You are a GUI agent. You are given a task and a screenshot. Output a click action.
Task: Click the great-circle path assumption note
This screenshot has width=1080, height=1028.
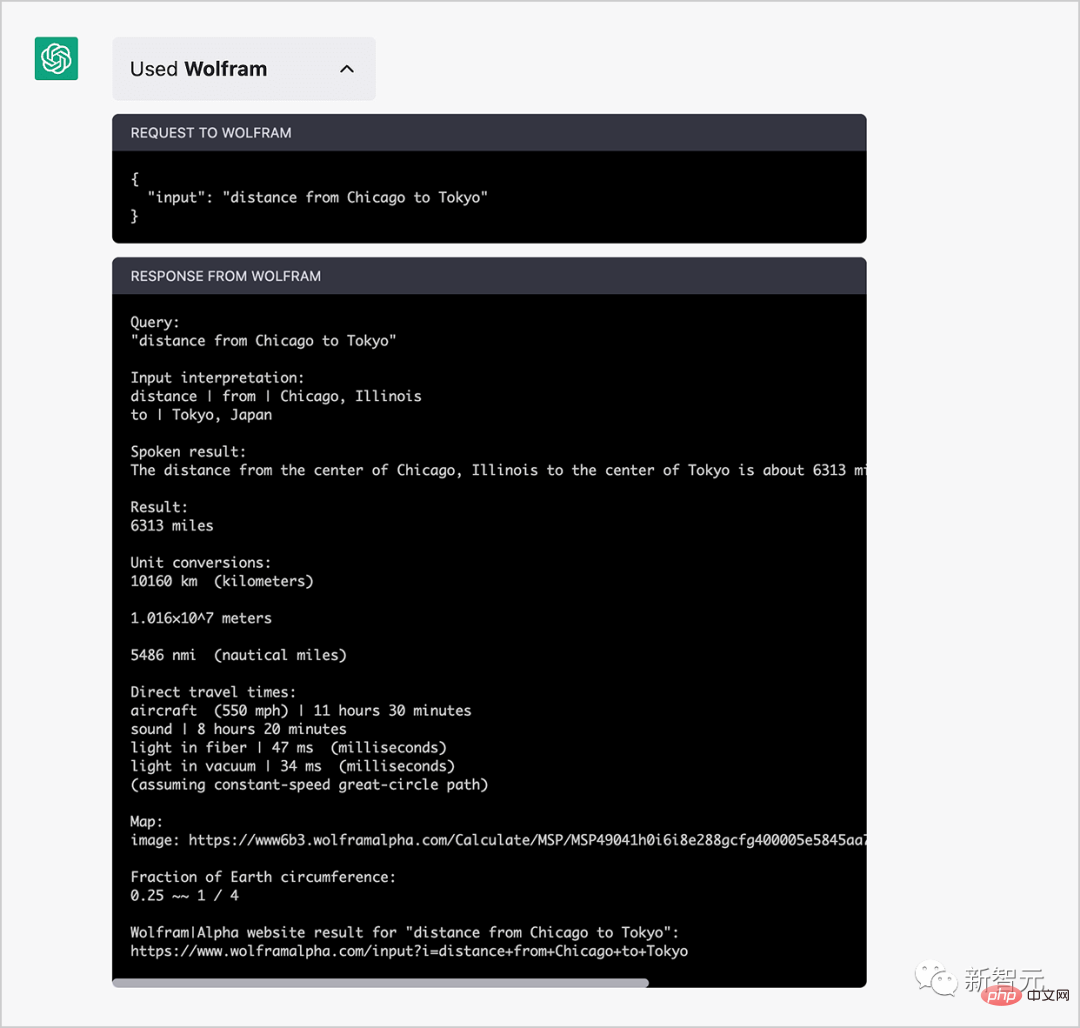click(x=309, y=785)
